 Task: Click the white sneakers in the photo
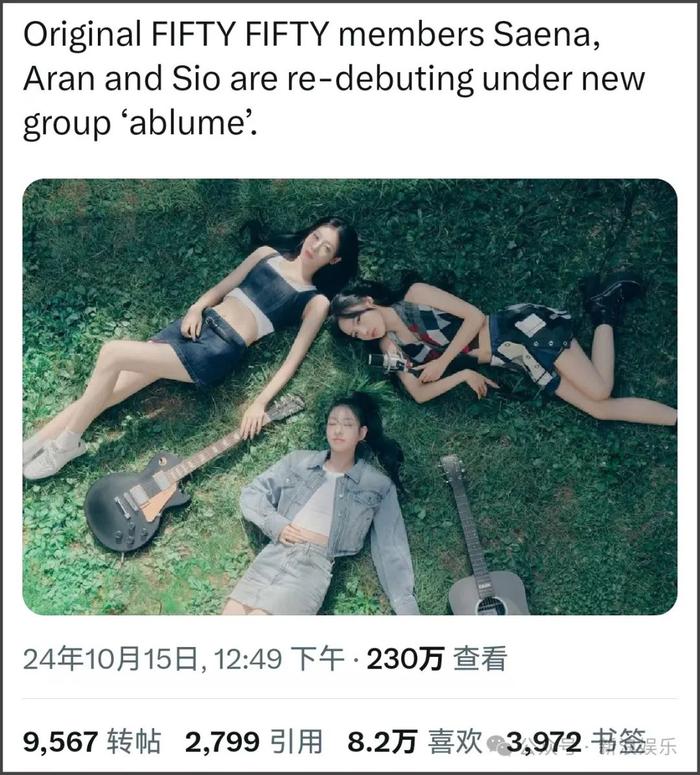click(x=53, y=455)
